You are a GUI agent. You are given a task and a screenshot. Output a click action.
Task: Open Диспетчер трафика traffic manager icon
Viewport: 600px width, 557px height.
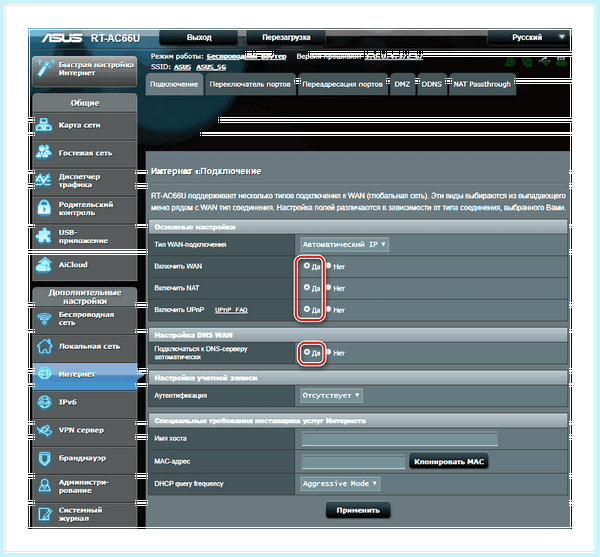43,180
